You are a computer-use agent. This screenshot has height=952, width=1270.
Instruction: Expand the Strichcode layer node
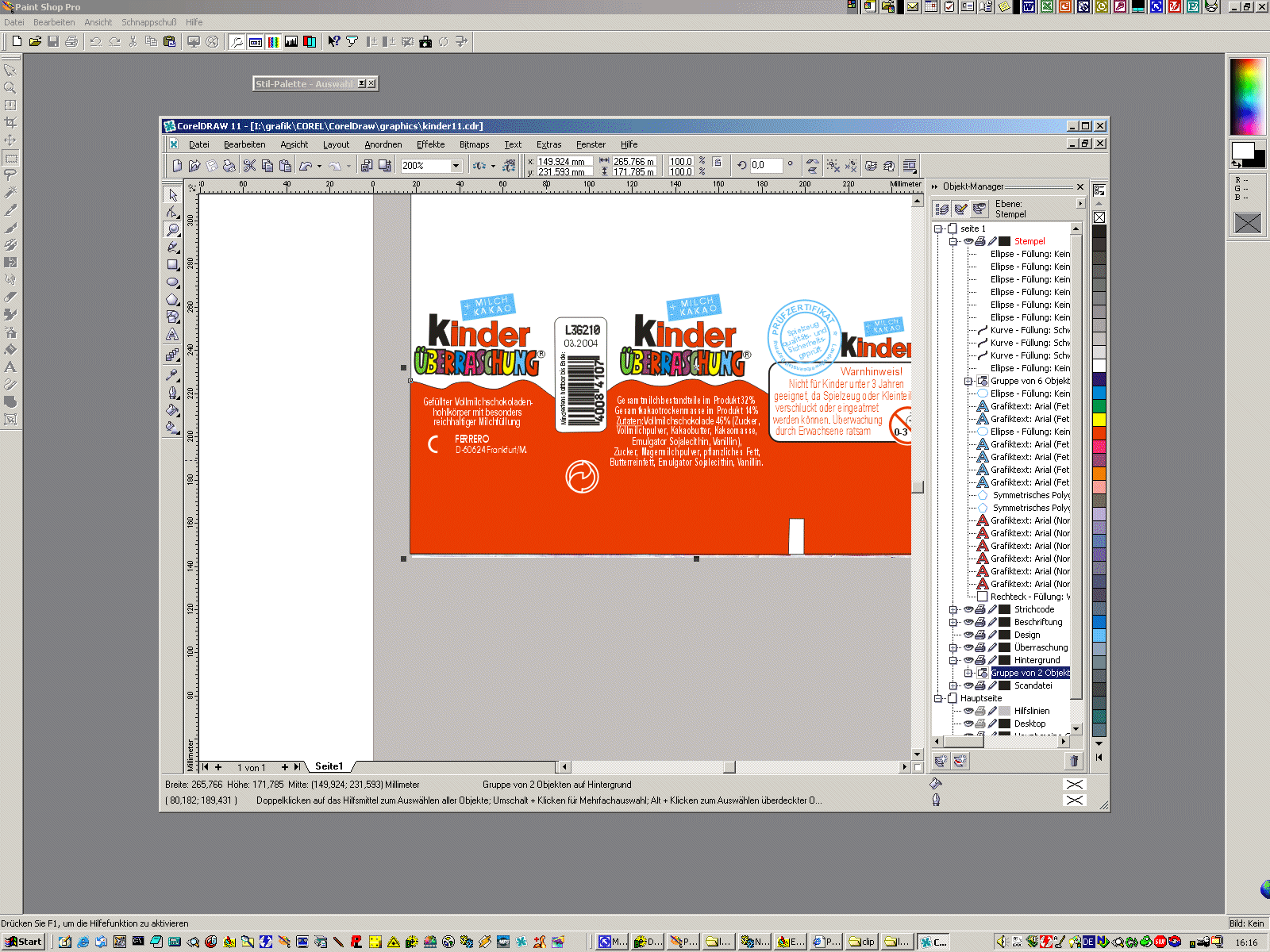[953, 609]
